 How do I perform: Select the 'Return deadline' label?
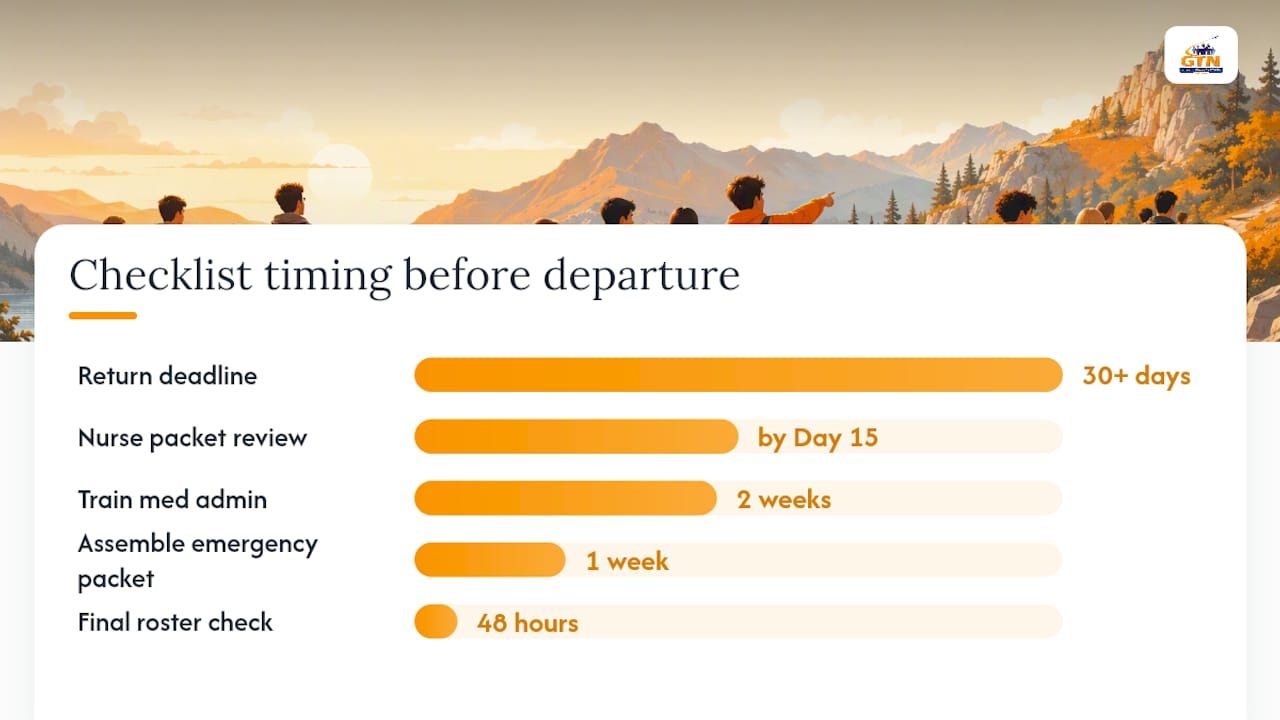click(167, 376)
